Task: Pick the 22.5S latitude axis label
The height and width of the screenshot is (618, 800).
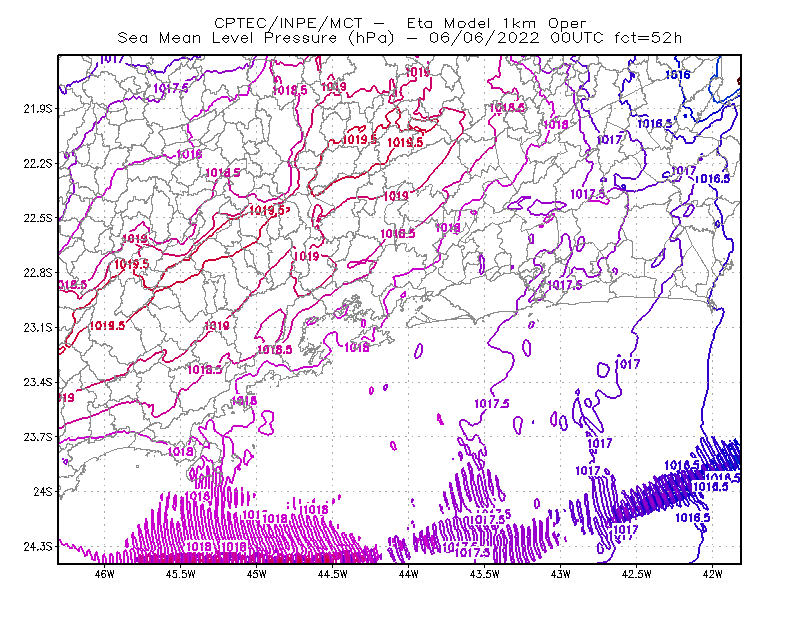Action: pos(38,218)
